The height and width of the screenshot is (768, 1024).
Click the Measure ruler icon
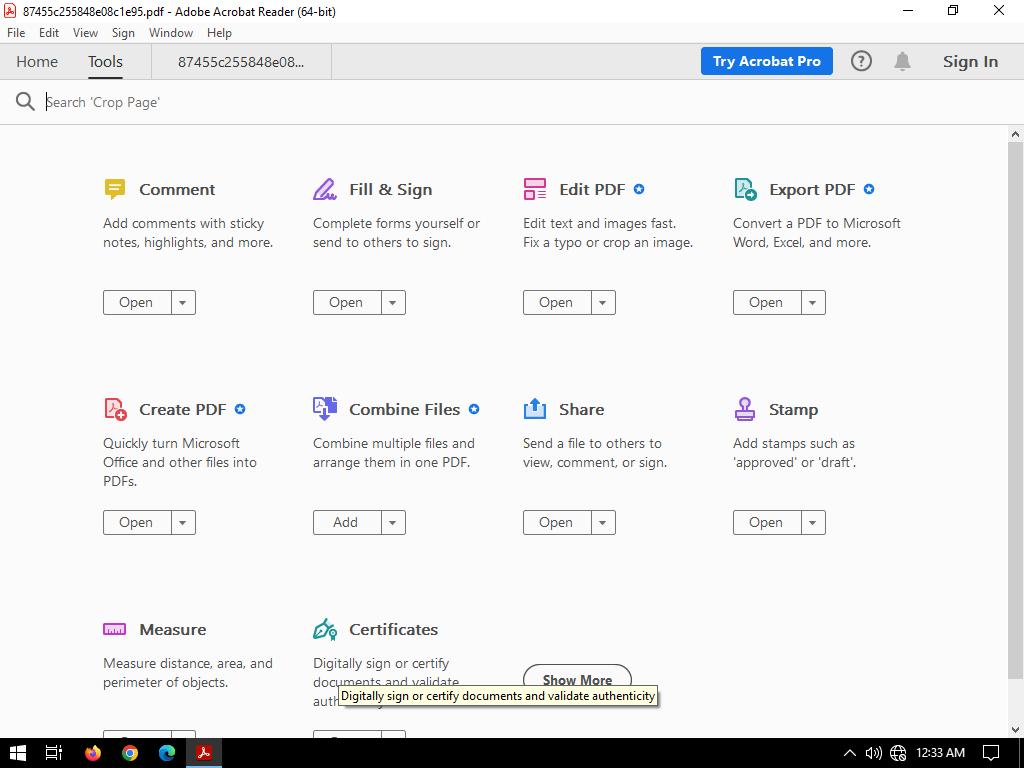115,629
